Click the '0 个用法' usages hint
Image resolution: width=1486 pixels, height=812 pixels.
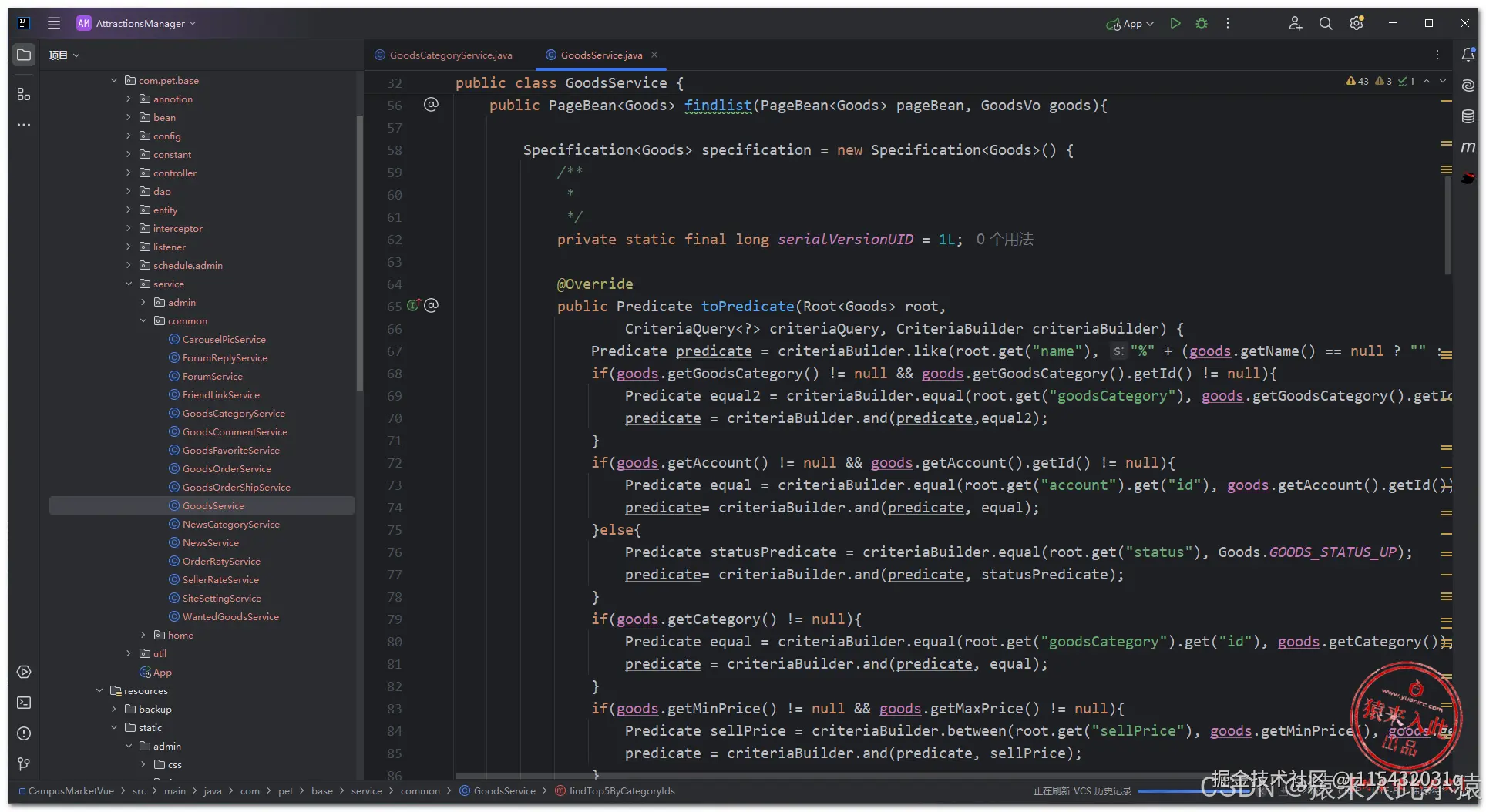[1004, 240]
